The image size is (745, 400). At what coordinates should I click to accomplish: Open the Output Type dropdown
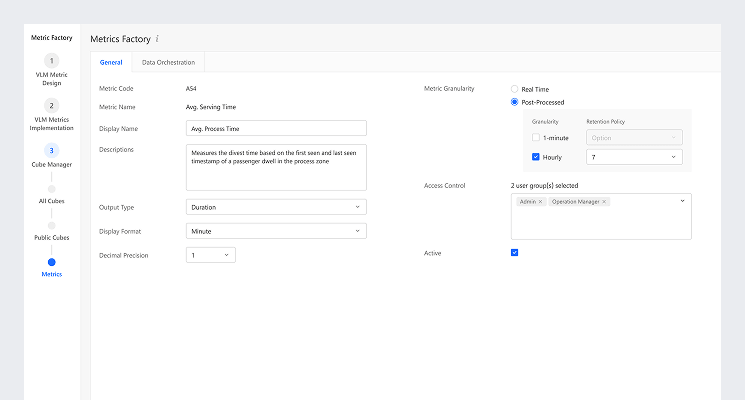pyautogui.click(x=276, y=207)
